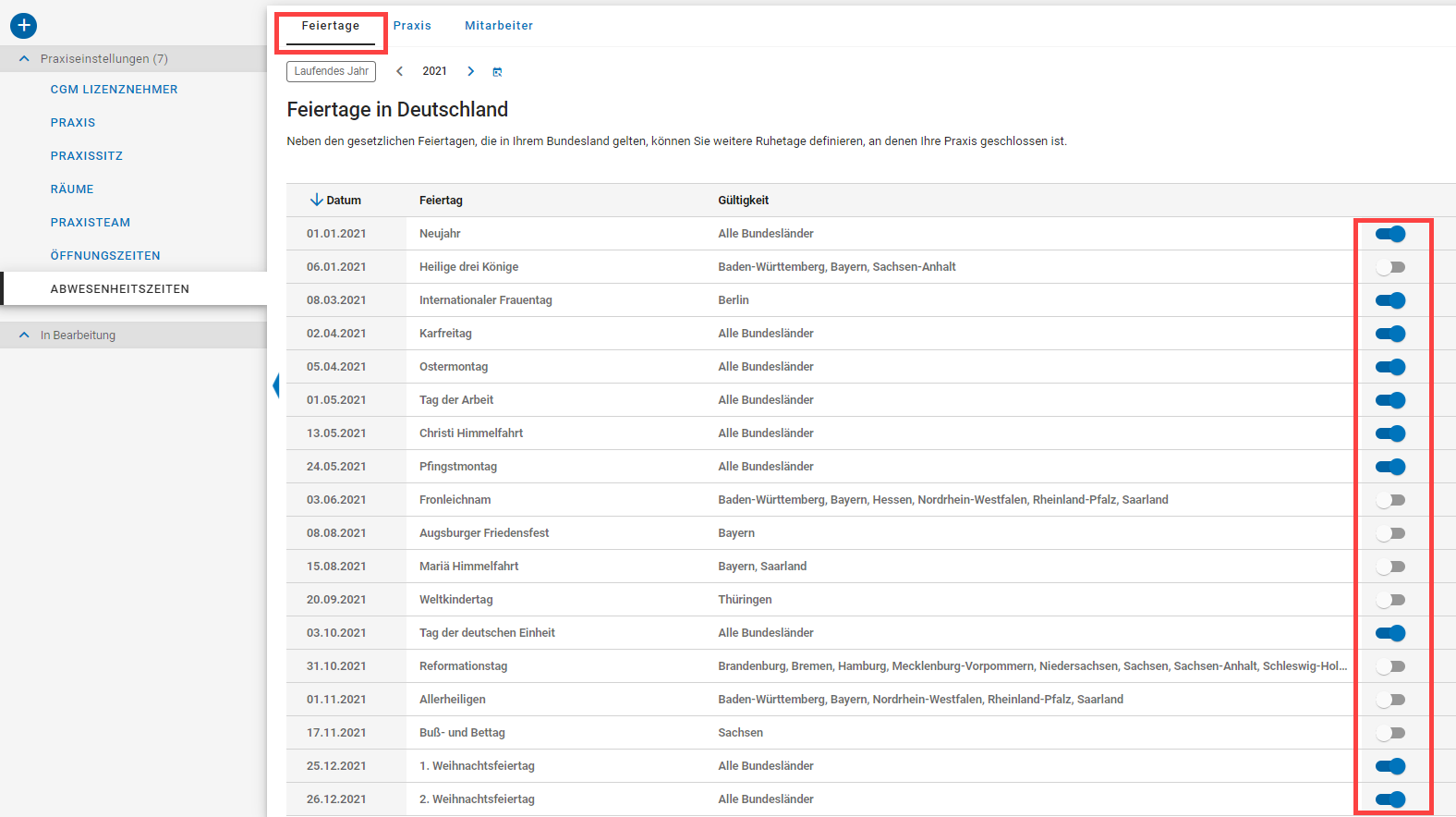This screenshot has height=817, width=1456.
Task: Enable Allerheiligen holiday toggle
Action: (1390, 700)
